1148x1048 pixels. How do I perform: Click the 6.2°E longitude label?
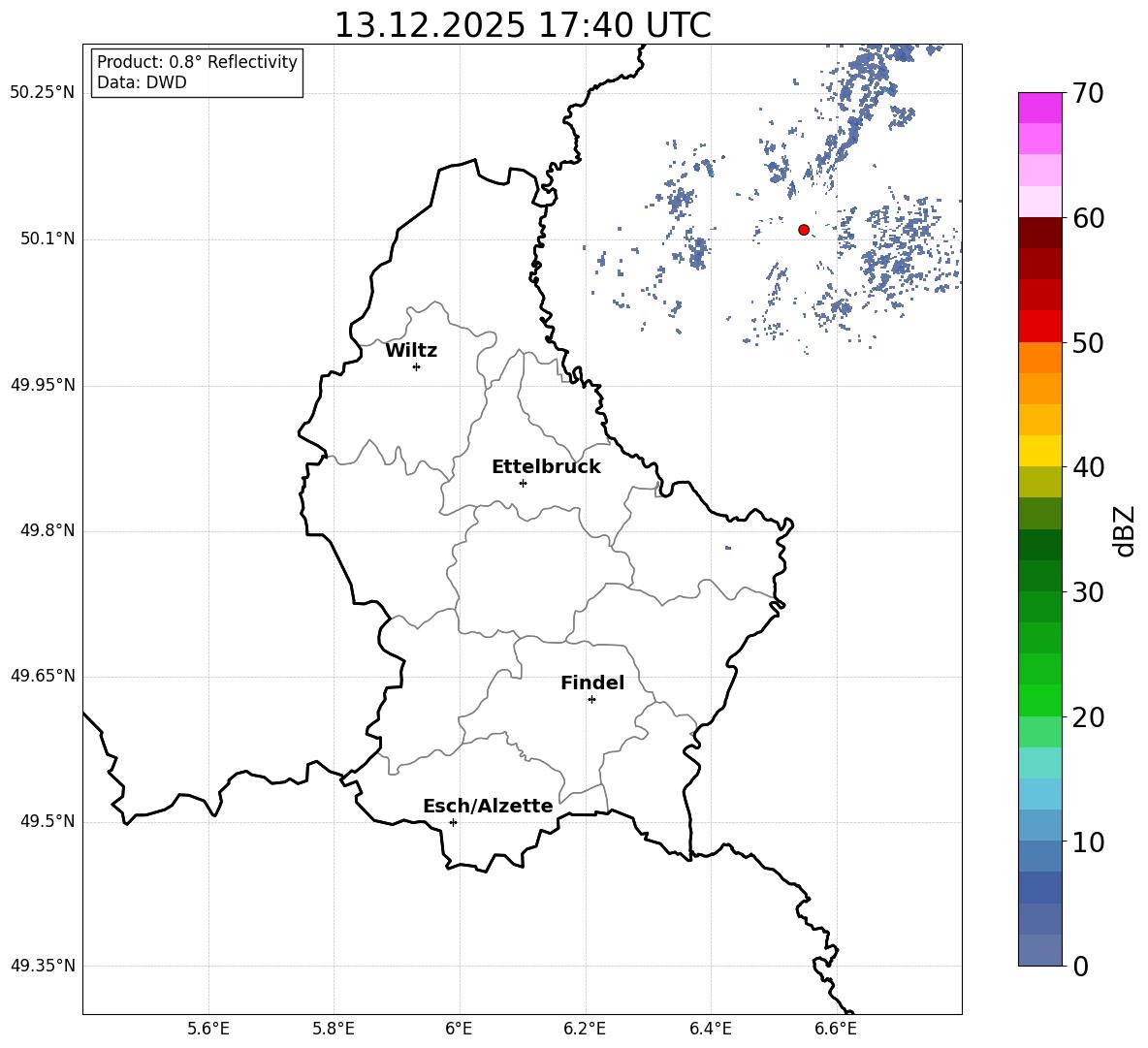585,1030
